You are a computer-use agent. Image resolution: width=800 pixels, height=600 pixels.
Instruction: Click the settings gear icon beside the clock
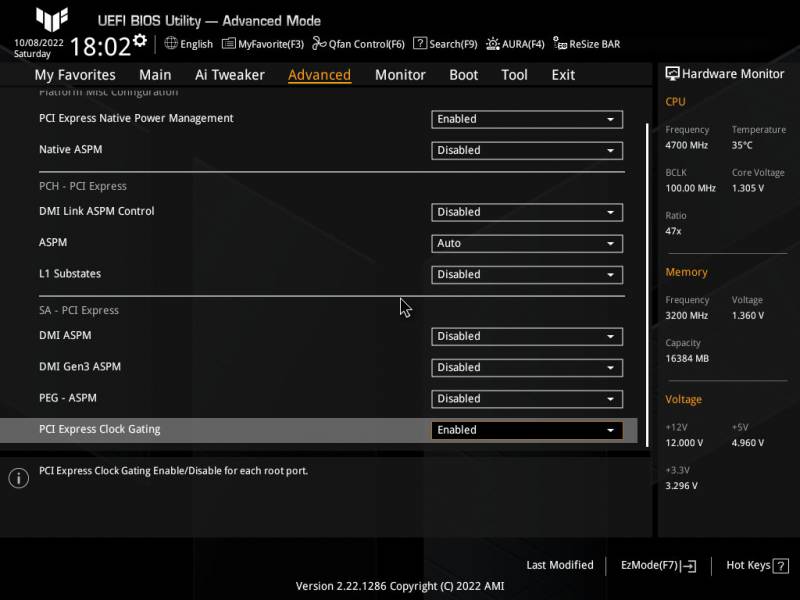[x=140, y=40]
